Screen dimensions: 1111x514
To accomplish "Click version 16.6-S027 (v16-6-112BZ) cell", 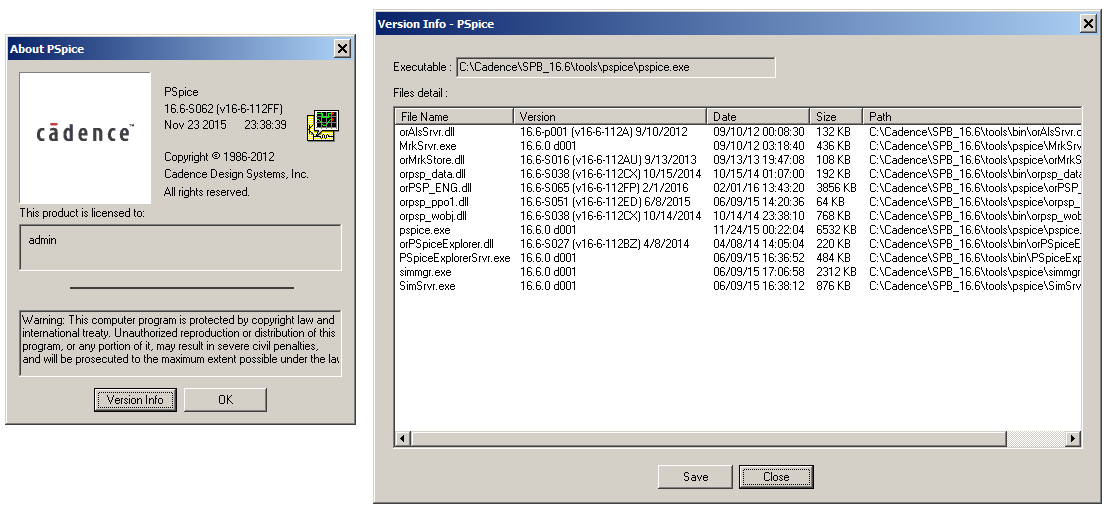I will (x=604, y=244).
